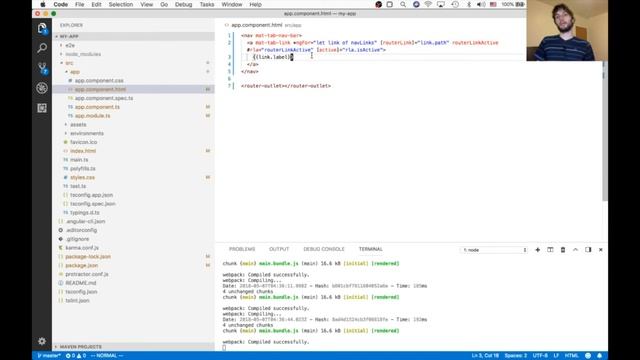Click the master git branch indicator
Image resolution: width=640 pixels, height=360 pixels.
(49, 356)
